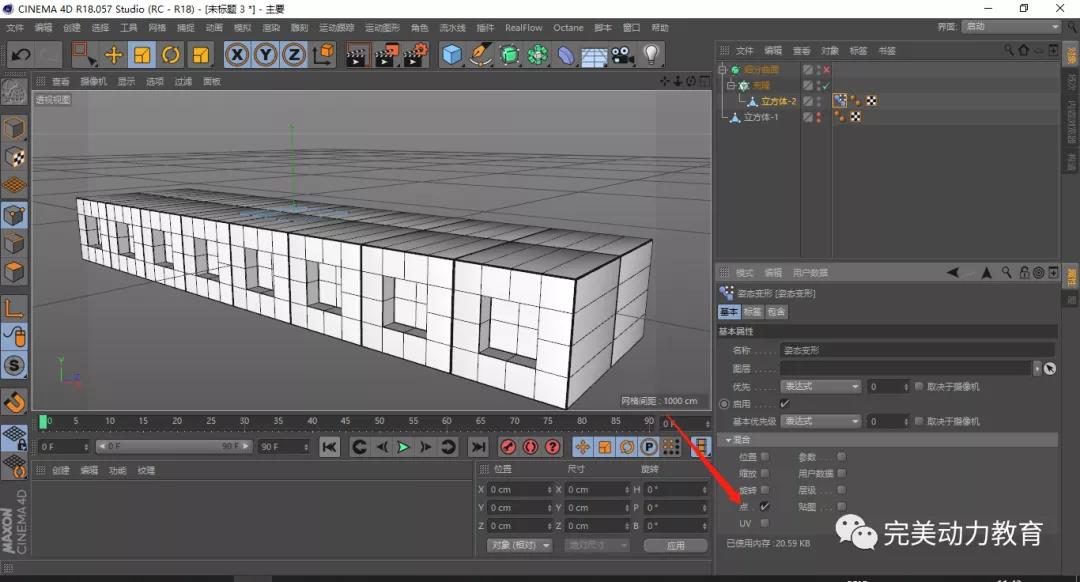Open the RealFlow menu
Viewport: 1080px width, 582px height.
(x=523, y=28)
